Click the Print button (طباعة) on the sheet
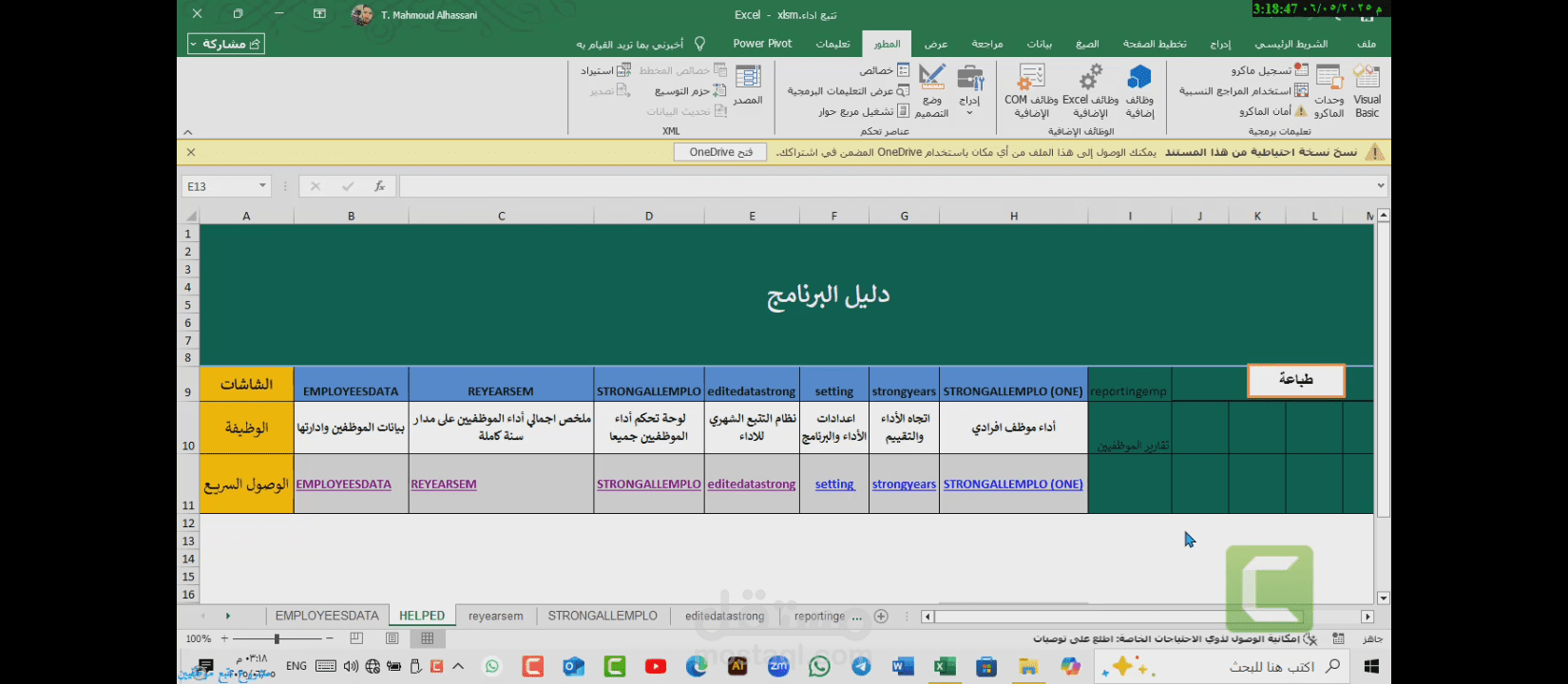This screenshot has width=1568, height=684. 1296,380
